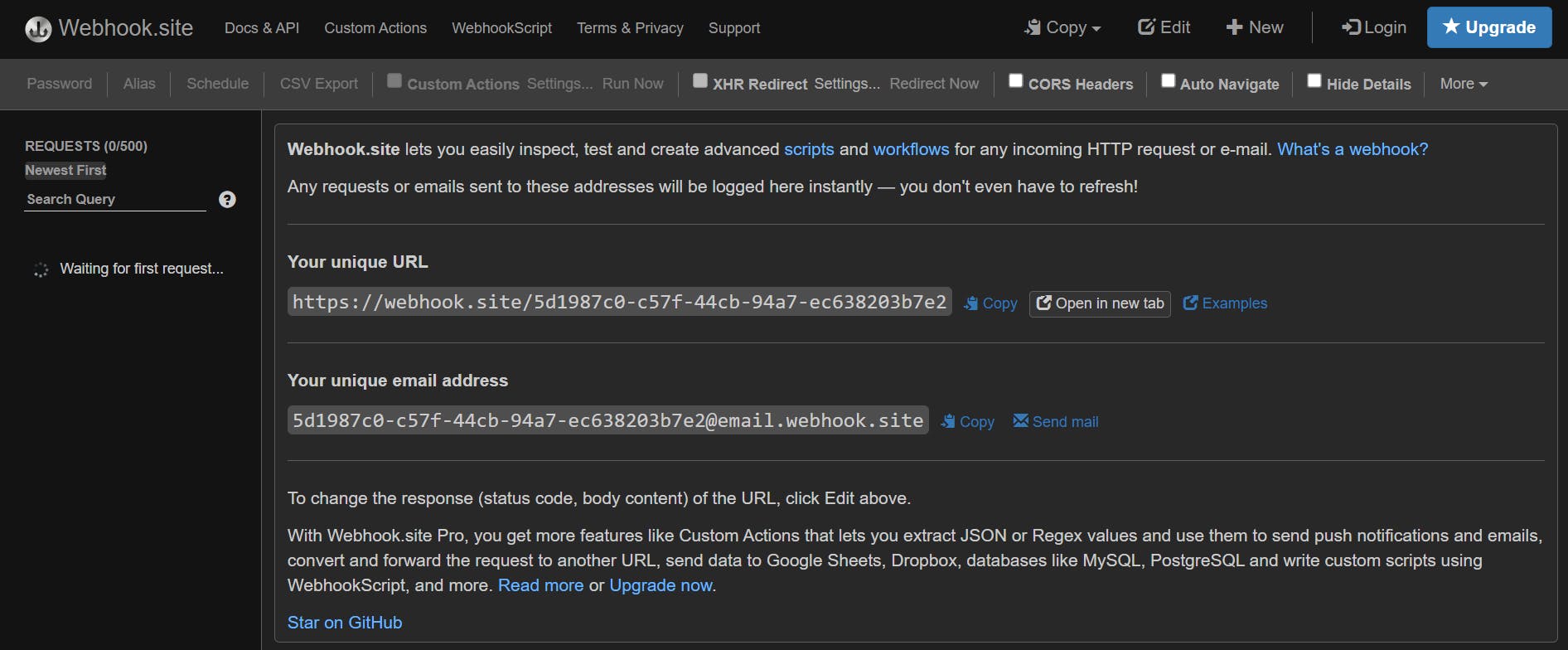The height and width of the screenshot is (650, 1568).
Task: Click Edit in the top bar
Action: [x=1164, y=27]
